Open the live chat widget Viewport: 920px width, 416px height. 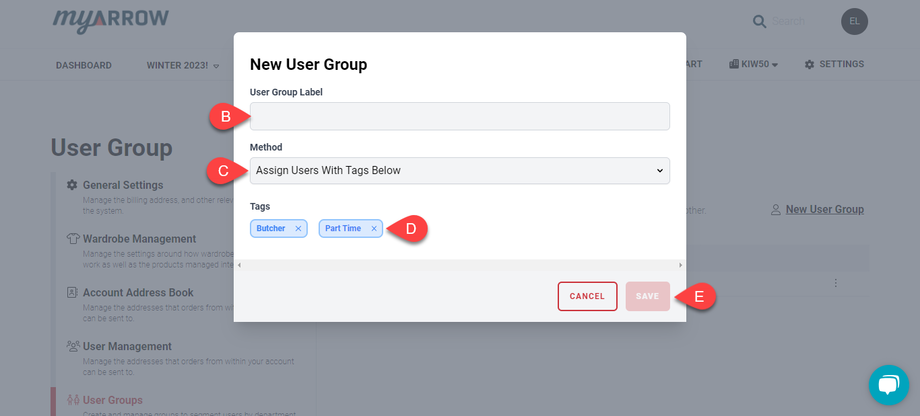tap(888, 385)
